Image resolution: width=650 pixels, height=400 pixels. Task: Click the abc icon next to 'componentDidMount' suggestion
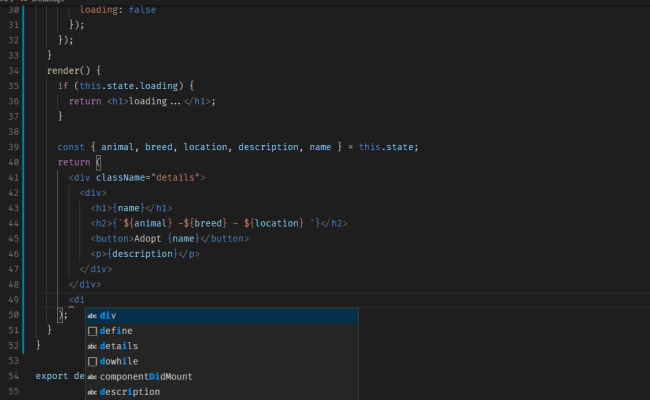[92, 377]
